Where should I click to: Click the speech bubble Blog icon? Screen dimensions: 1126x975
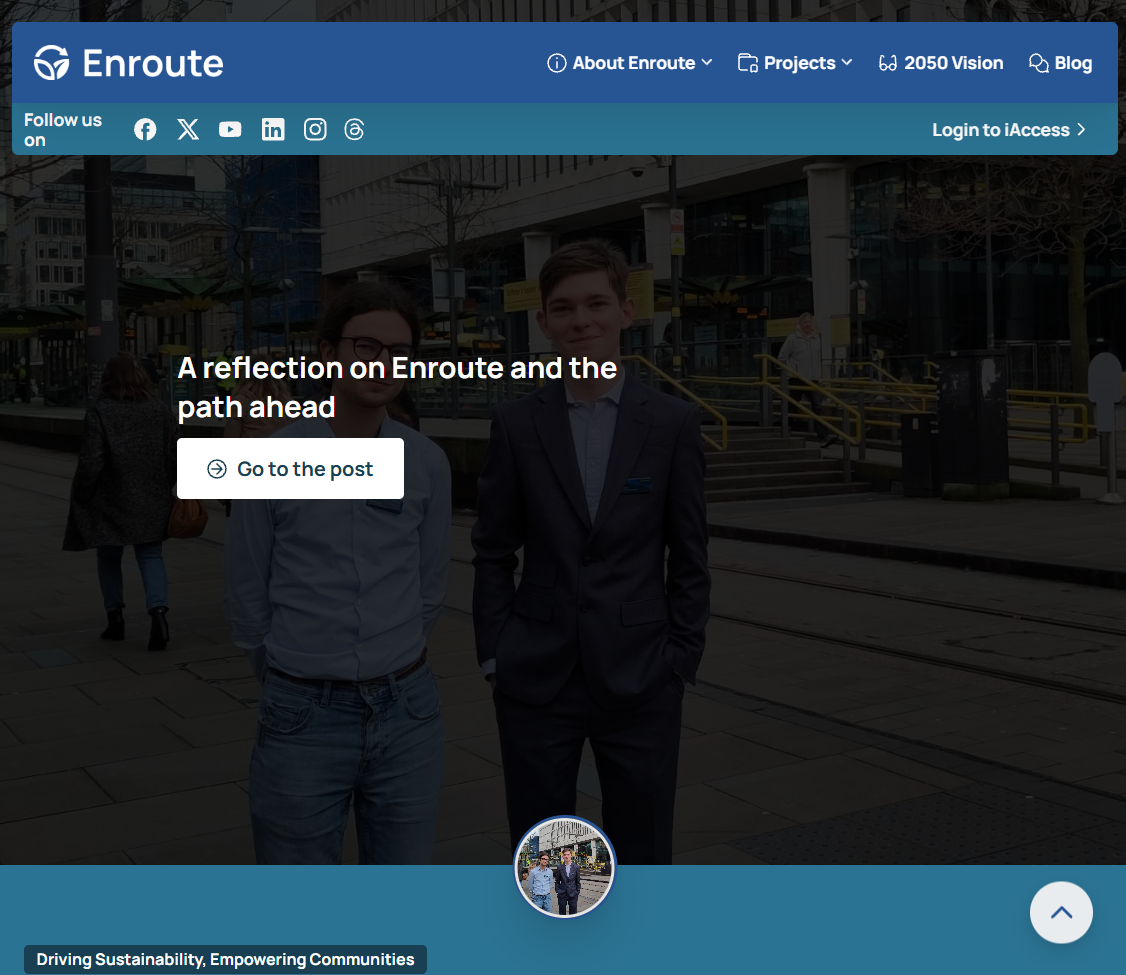[x=1038, y=63]
